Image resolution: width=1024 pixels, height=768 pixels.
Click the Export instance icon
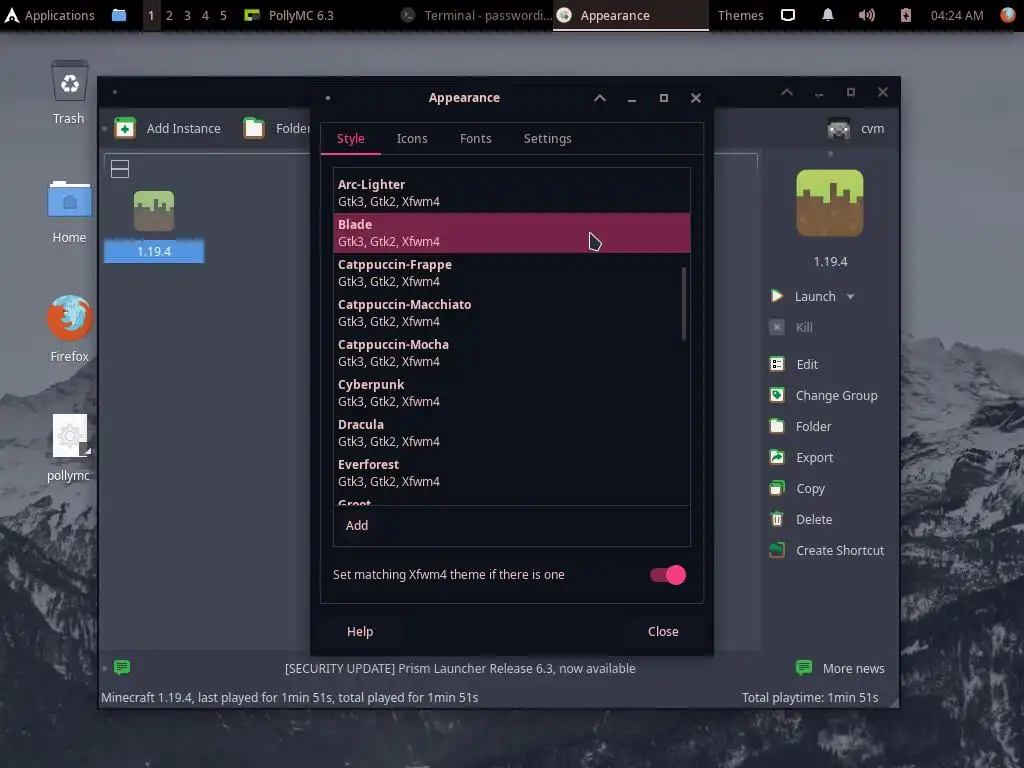click(x=776, y=457)
